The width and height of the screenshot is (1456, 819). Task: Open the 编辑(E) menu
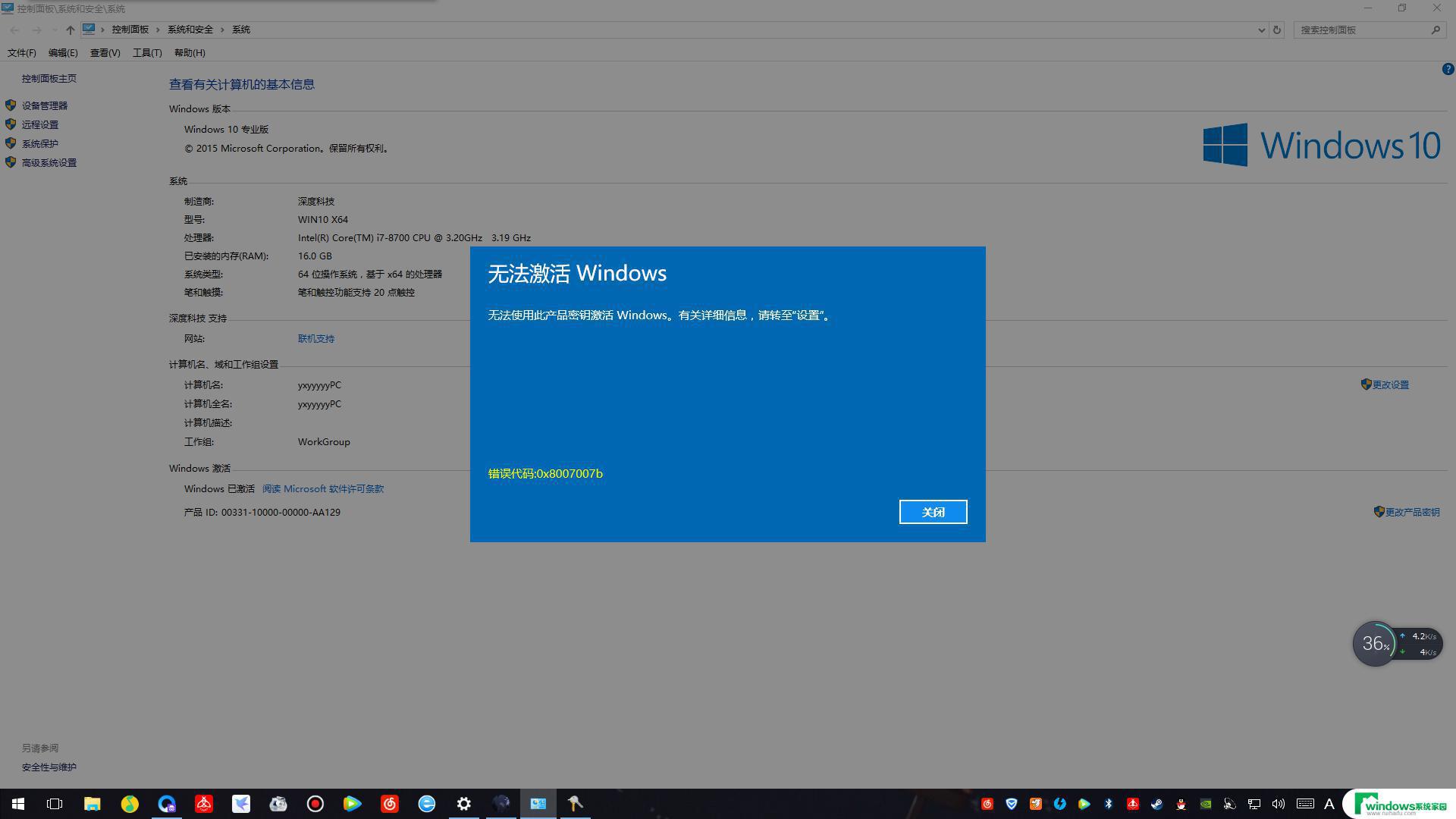tap(63, 53)
